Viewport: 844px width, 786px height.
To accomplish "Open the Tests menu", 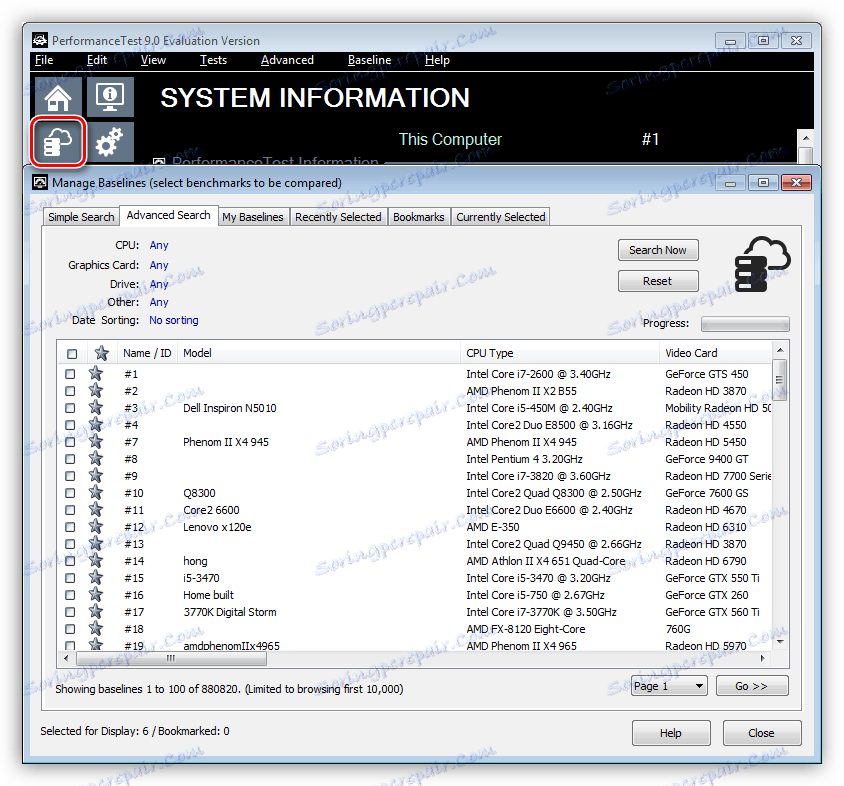I will (213, 60).
